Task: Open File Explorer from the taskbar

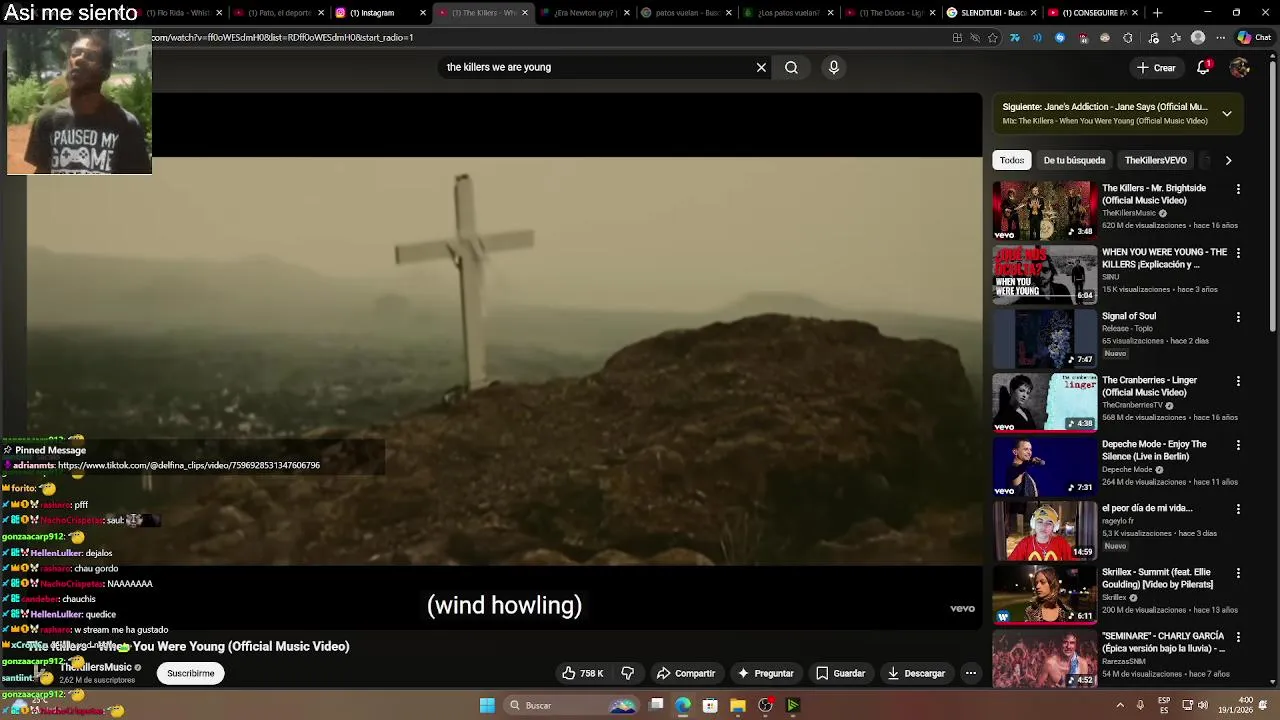Action: click(x=738, y=705)
